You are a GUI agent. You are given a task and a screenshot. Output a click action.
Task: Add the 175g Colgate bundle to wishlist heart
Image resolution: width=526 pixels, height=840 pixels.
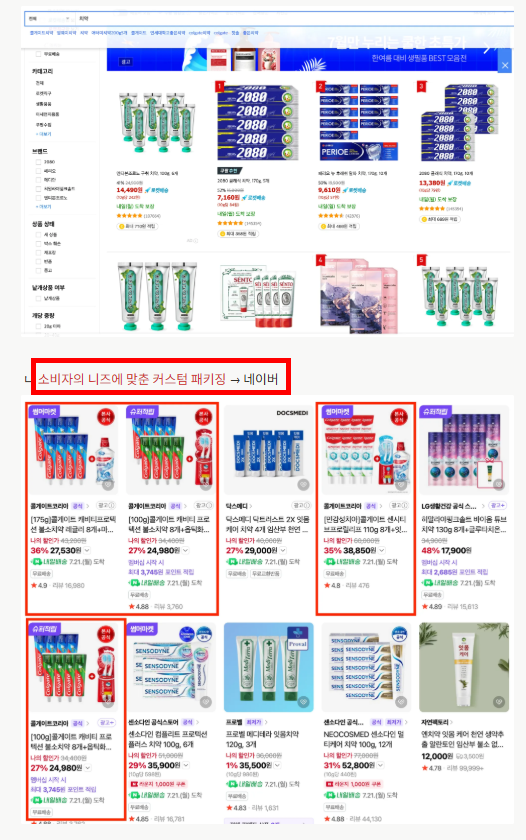point(108,484)
